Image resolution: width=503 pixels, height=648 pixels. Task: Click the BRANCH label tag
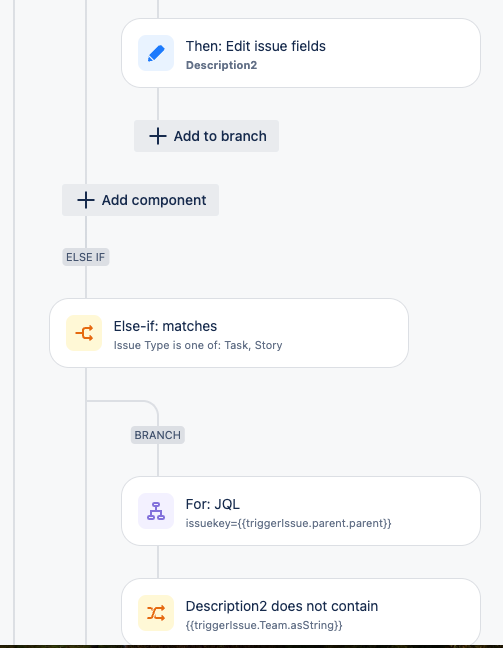tap(157, 435)
